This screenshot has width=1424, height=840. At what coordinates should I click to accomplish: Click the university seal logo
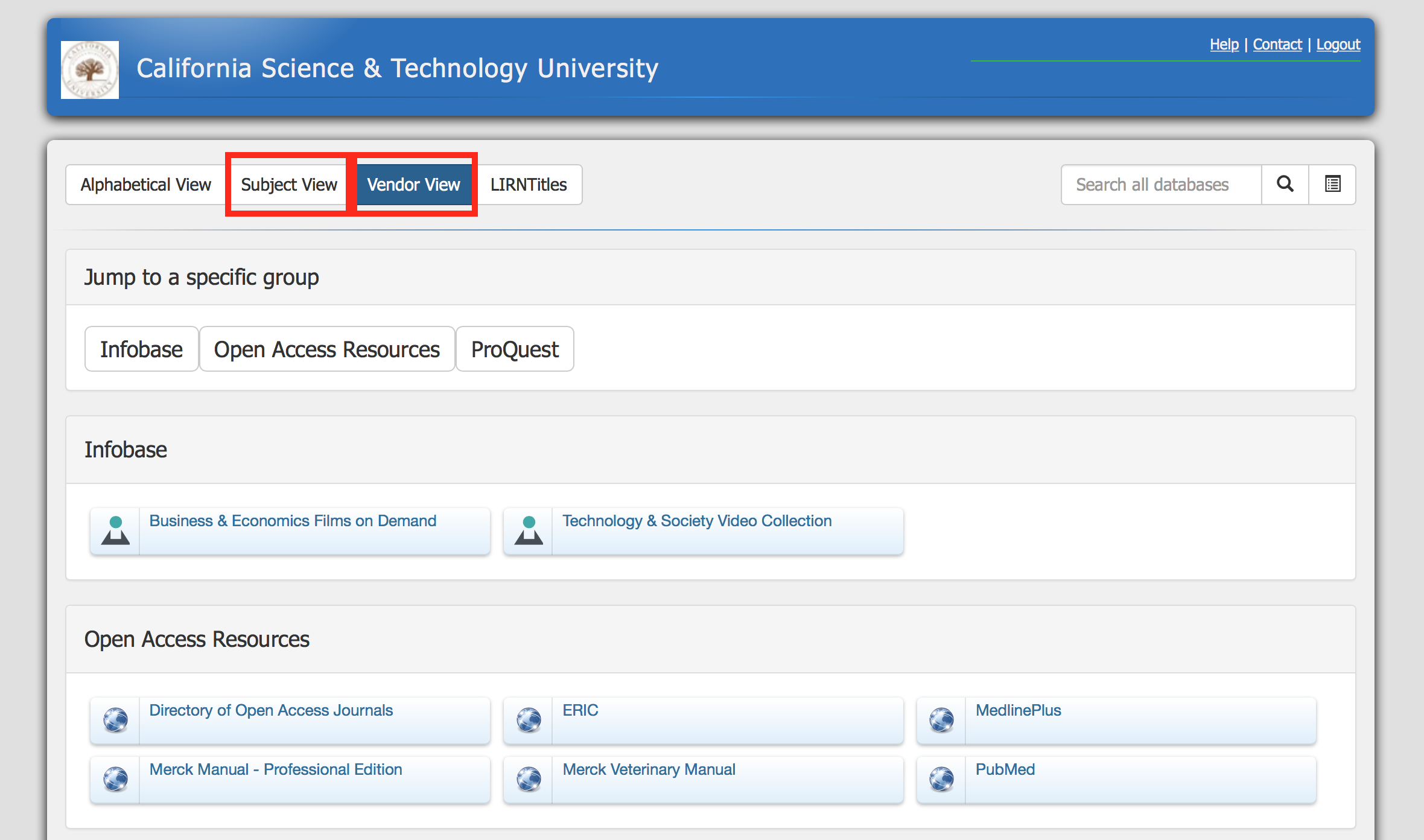pos(90,70)
